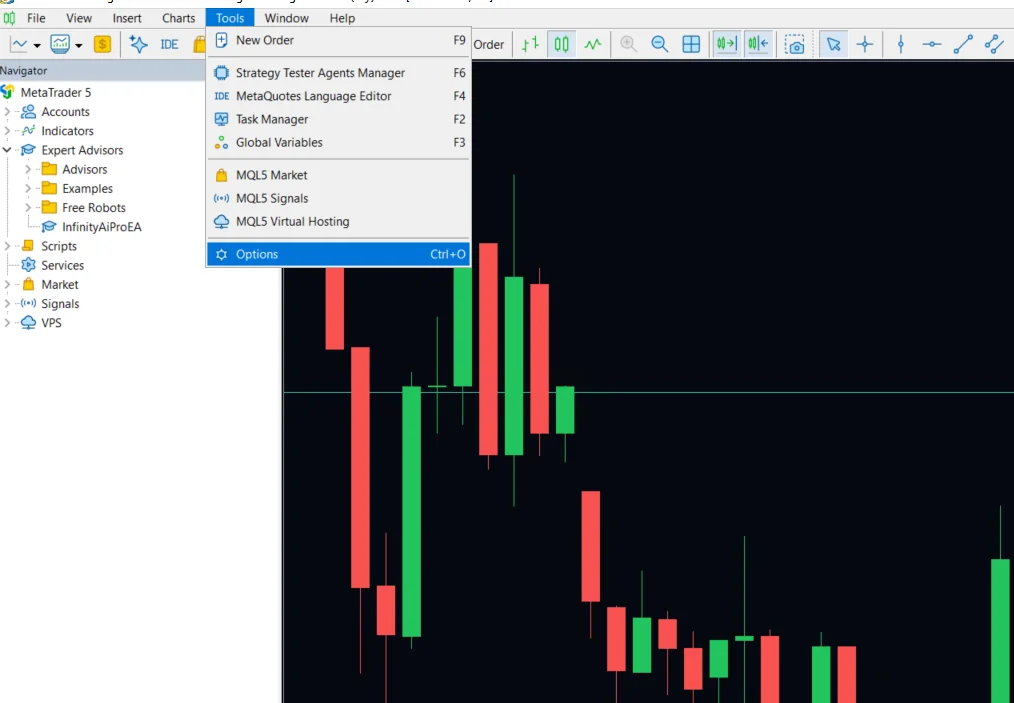
Task: Open the new chart dropdown arrow
Action: click(x=37, y=45)
